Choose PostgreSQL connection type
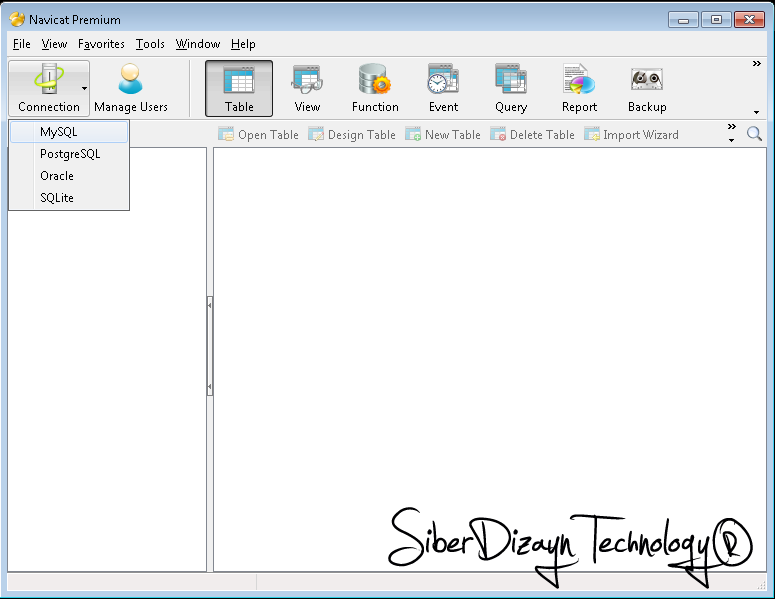Image resolution: width=775 pixels, height=599 pixels. click(69, 154)
